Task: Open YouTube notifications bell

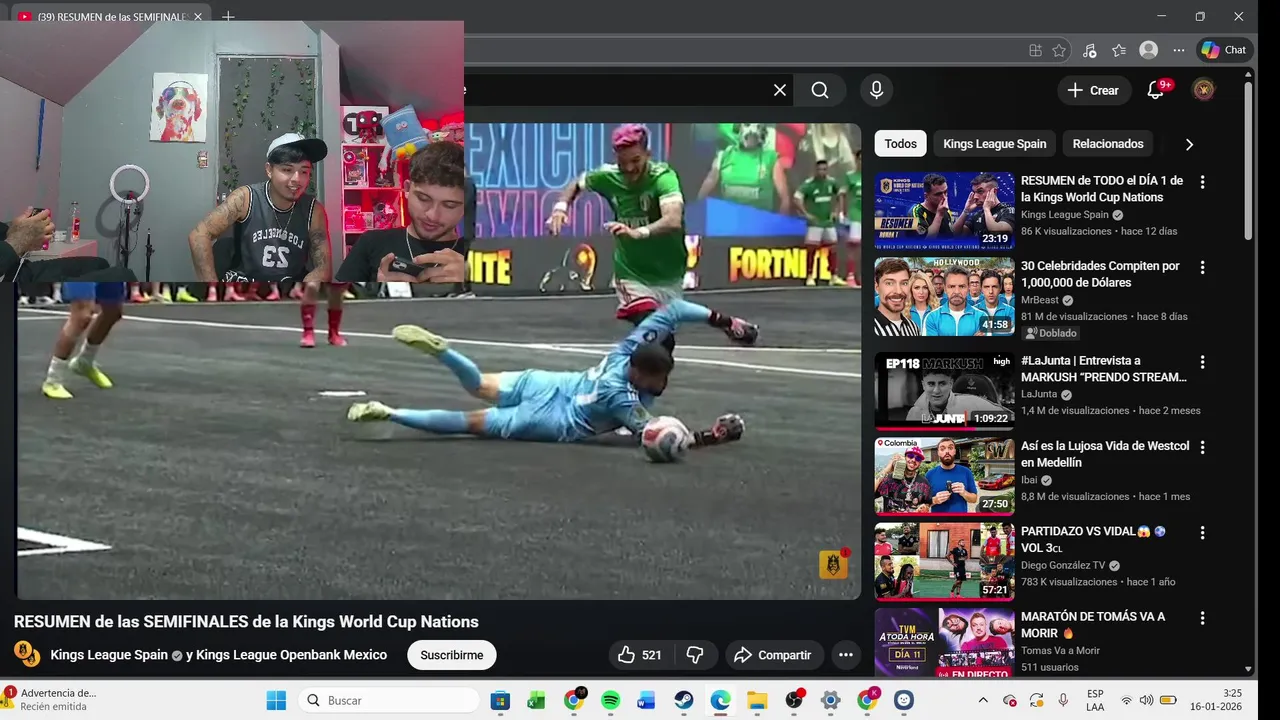Action: (1156, 90)
